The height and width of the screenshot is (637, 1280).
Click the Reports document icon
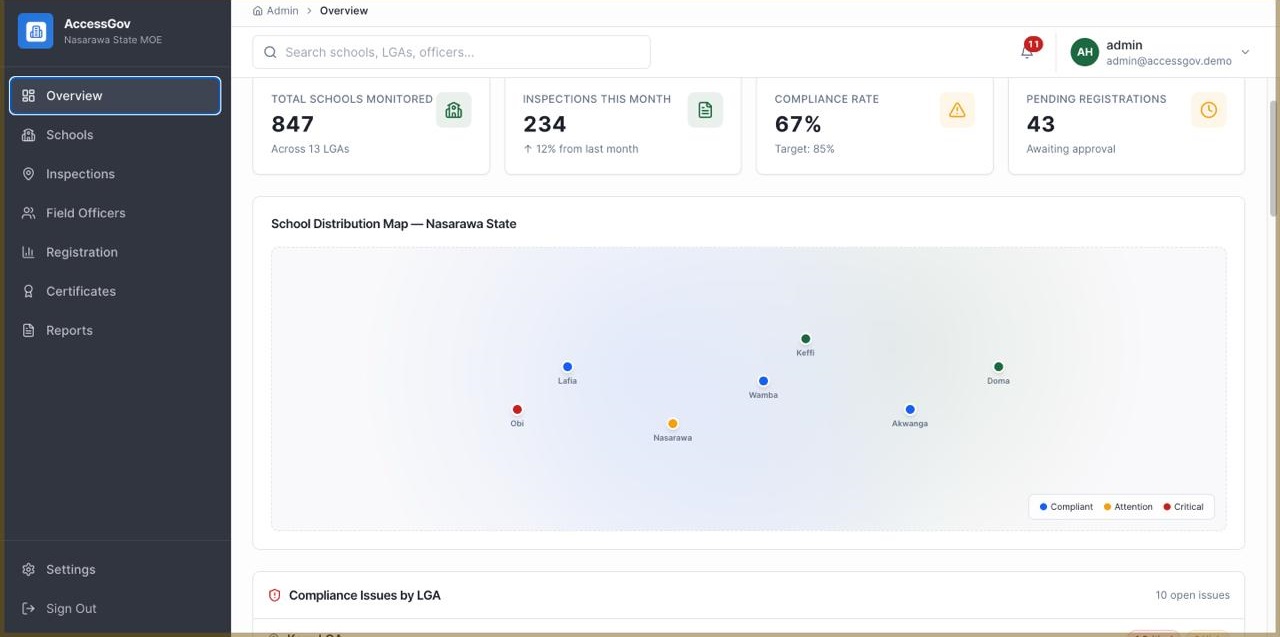click(x=29, y=330)
